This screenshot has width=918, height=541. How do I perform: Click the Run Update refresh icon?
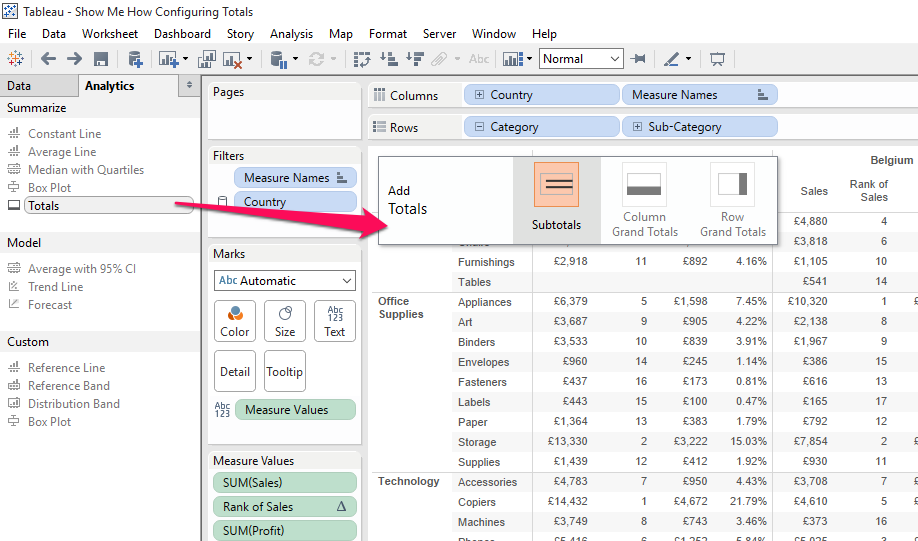(x=317, y=59)
